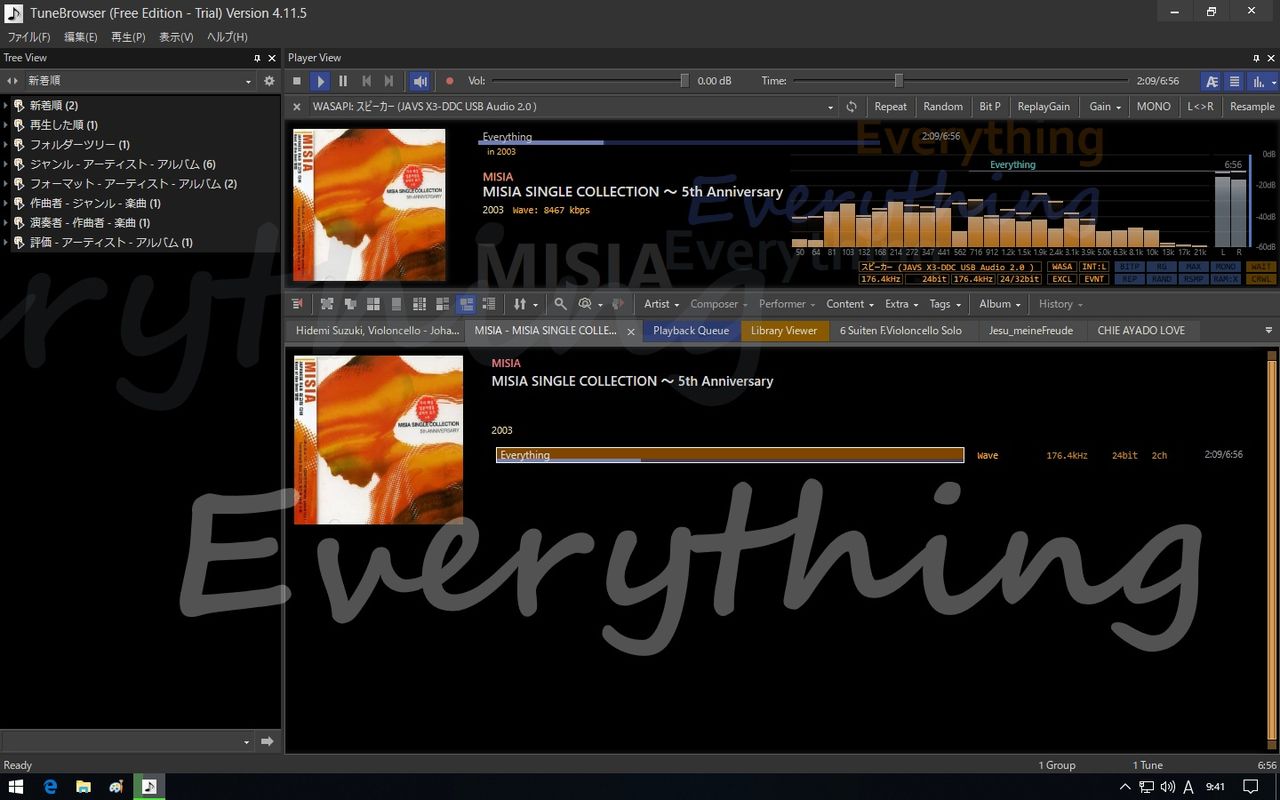This screenshot has height=800, width=1280.
Task: Click the go arrow beside Tree View search
Action: [267, 741]
